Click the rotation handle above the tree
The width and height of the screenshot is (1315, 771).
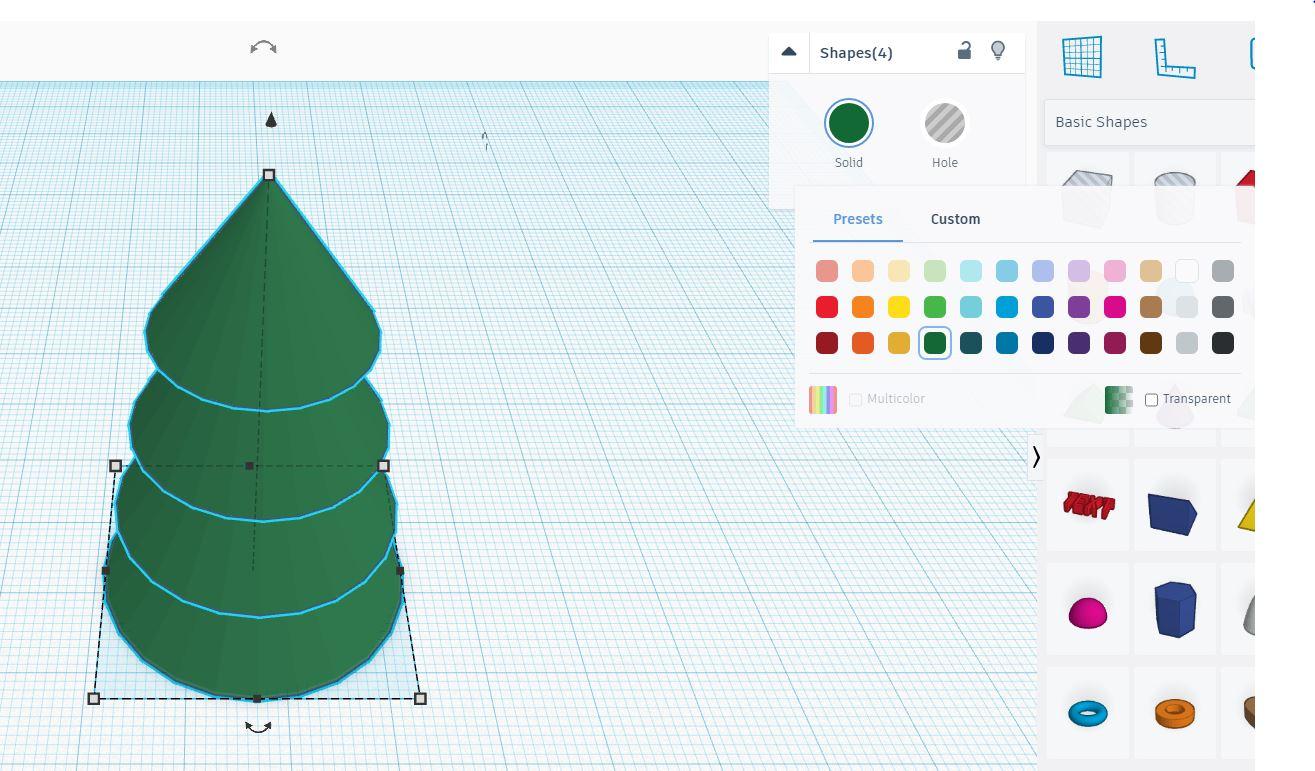[263, 48]
